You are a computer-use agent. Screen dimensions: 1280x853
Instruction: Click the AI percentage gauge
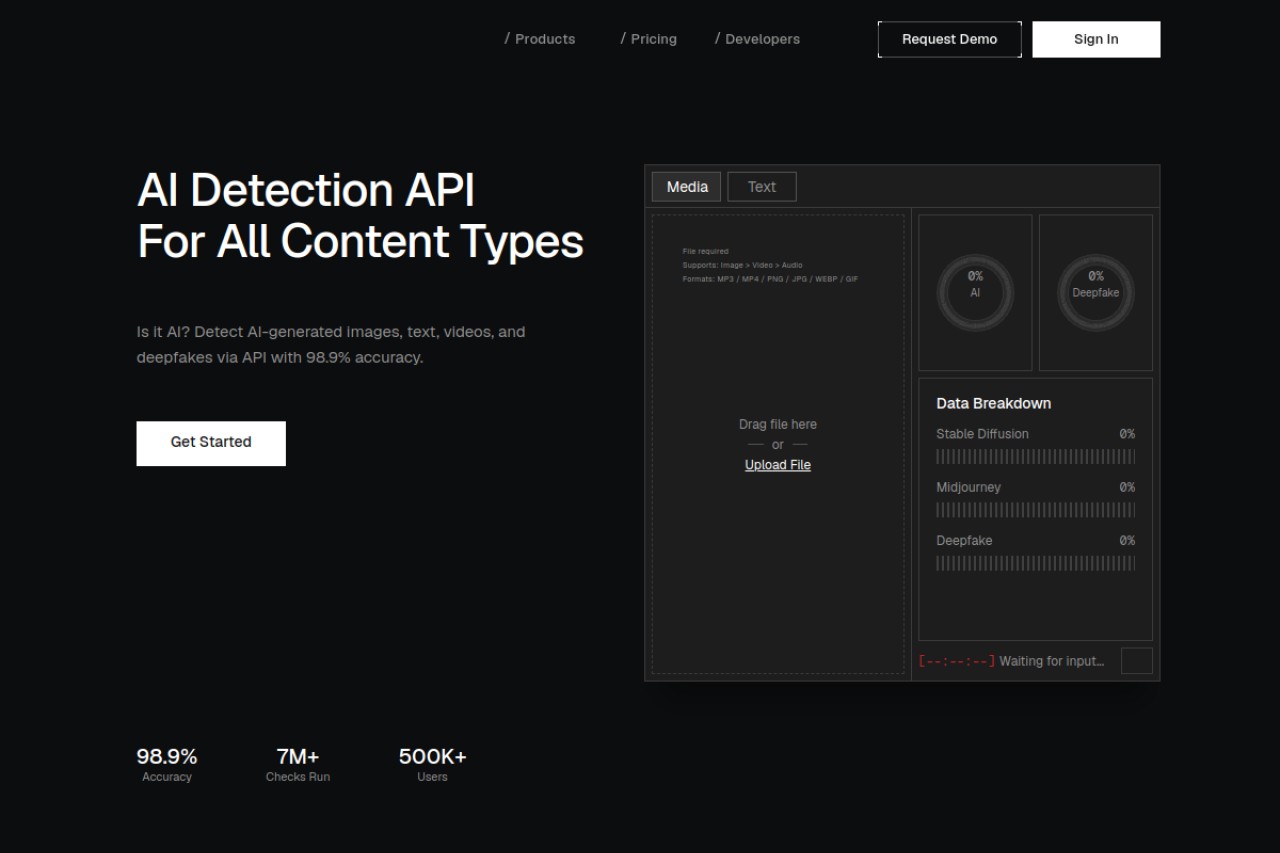pyautogui.click(x=975, y=293)
